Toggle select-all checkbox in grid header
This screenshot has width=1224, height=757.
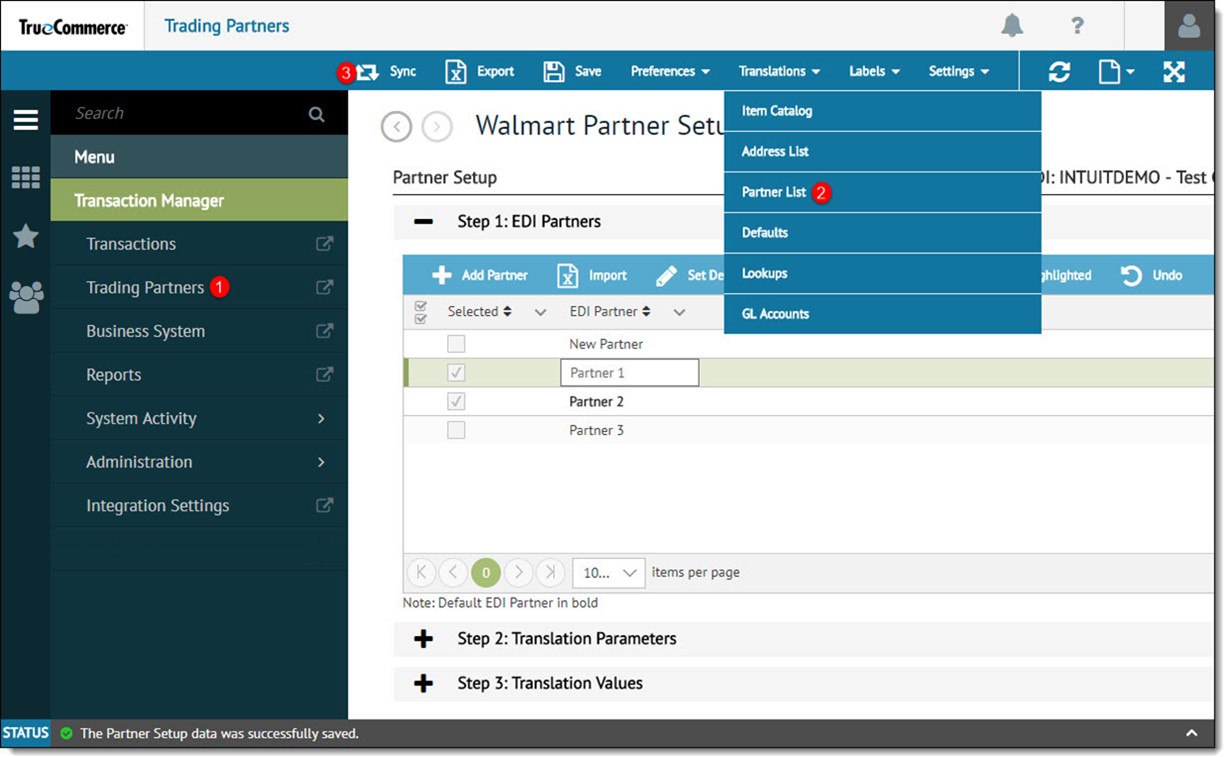[x=420, y=312]
